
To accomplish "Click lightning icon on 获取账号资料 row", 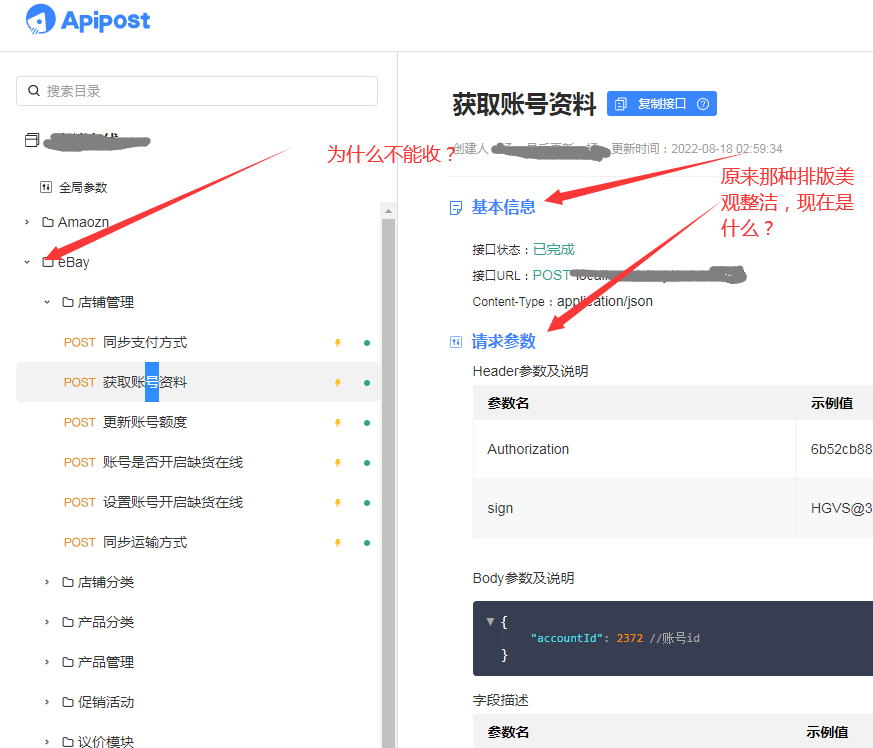I will tap(337, 383).
